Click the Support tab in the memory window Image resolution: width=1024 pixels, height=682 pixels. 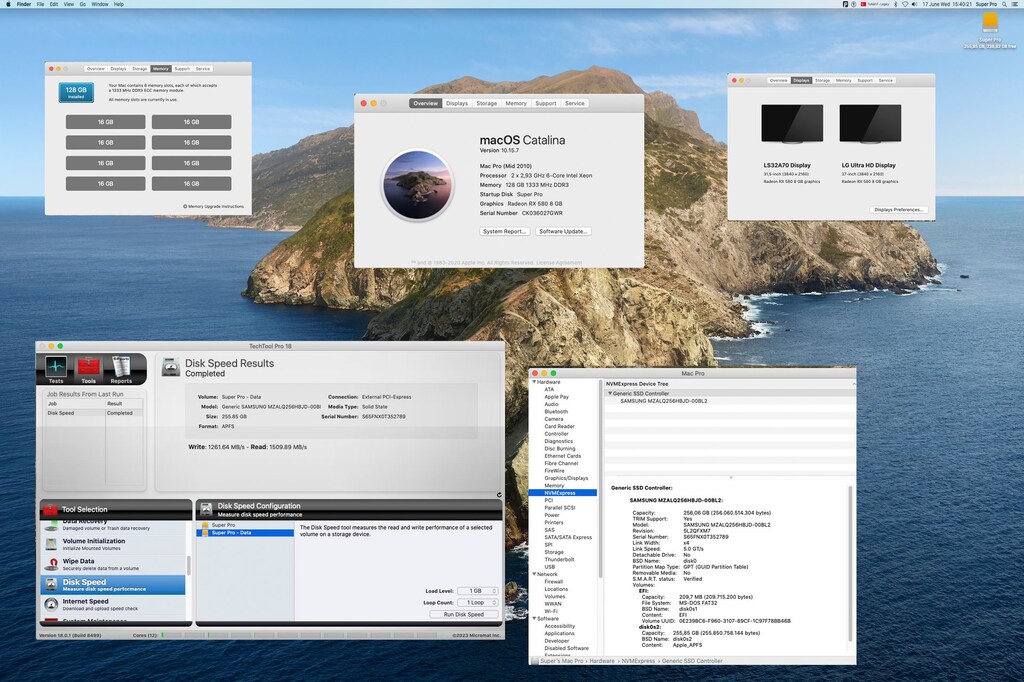click(182, 69)
